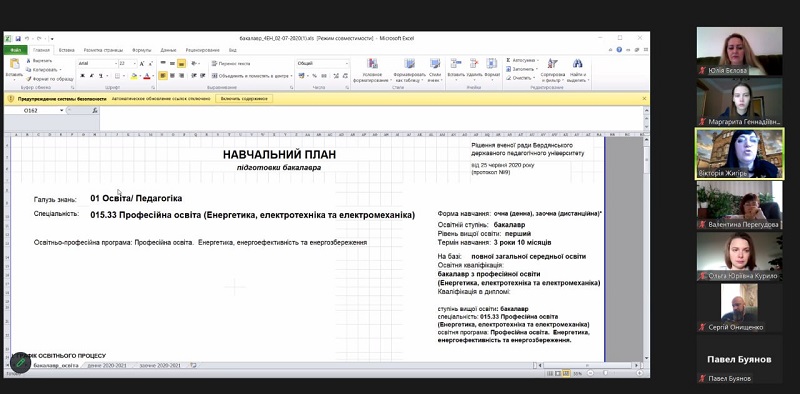Click the AutoSum (Автосумма) sigma icon

coord(509,60)
